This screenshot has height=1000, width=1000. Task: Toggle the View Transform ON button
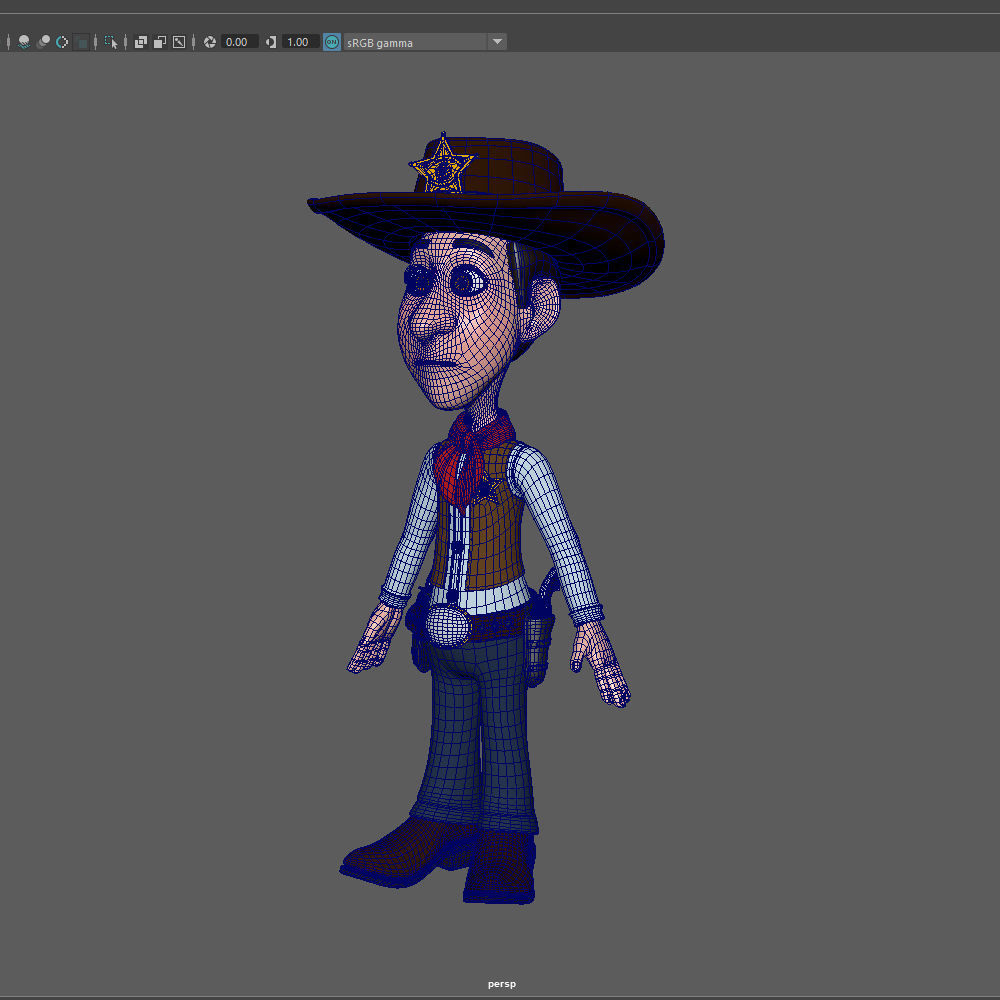click(x=332, y=42)
